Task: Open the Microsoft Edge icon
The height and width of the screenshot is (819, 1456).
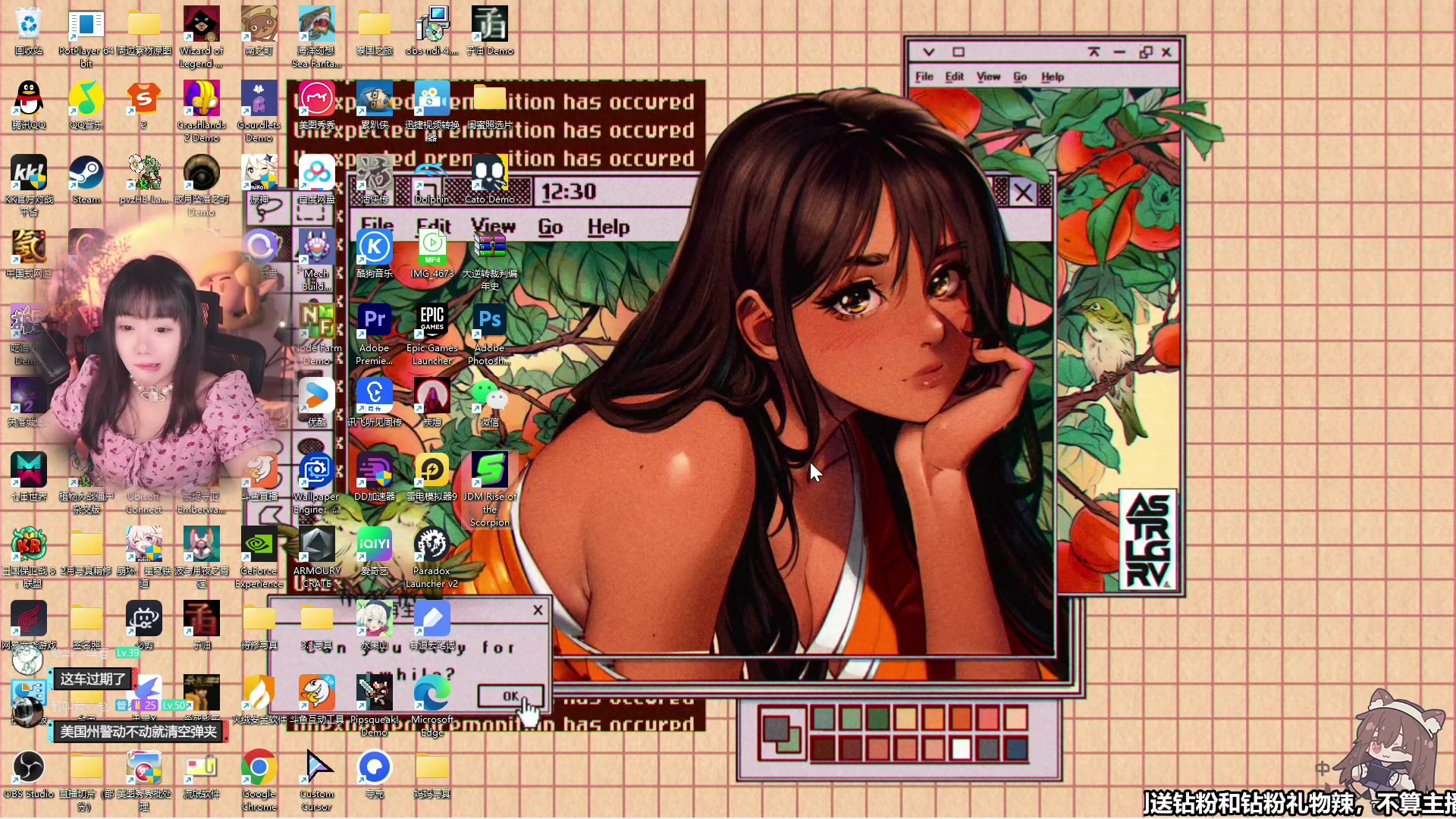Action: (431, 694)
